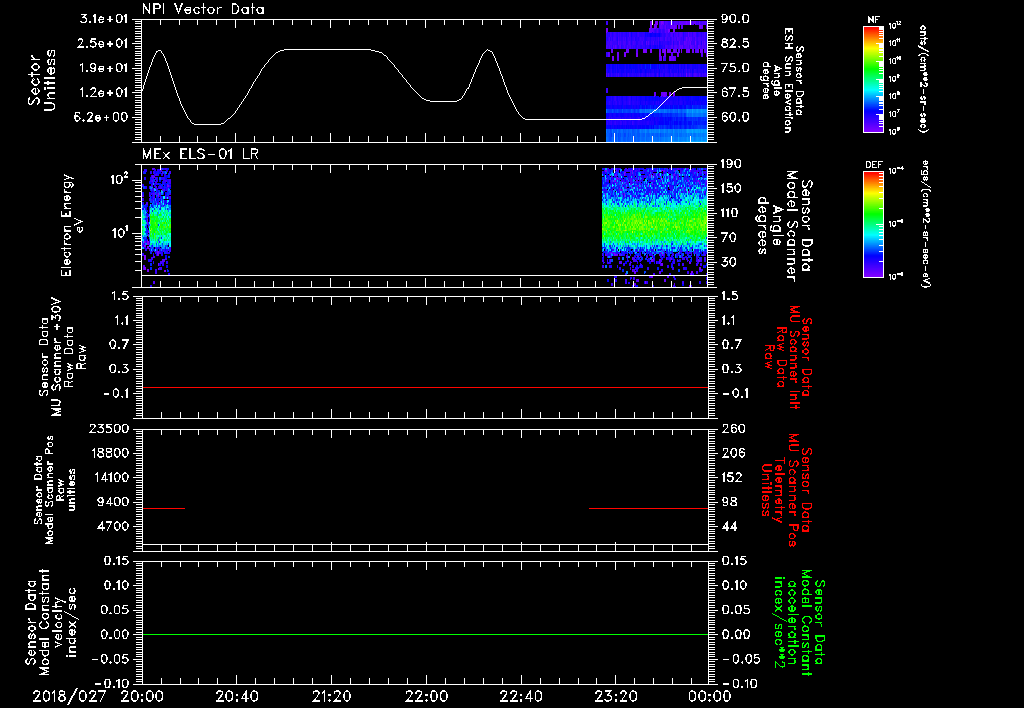1024x708 pixels.
Task: Click the '2.5e+01' sector tick label
Action: click(104, 43)
